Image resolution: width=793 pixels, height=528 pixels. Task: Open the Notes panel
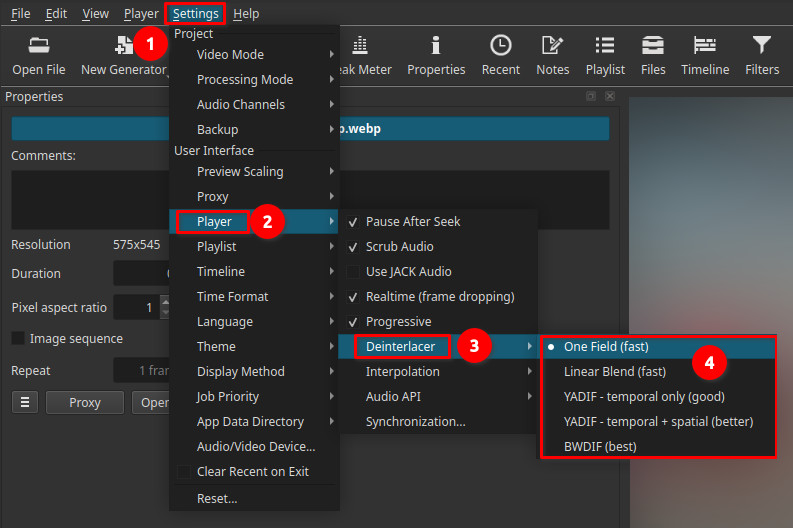[x=552, y=55]
